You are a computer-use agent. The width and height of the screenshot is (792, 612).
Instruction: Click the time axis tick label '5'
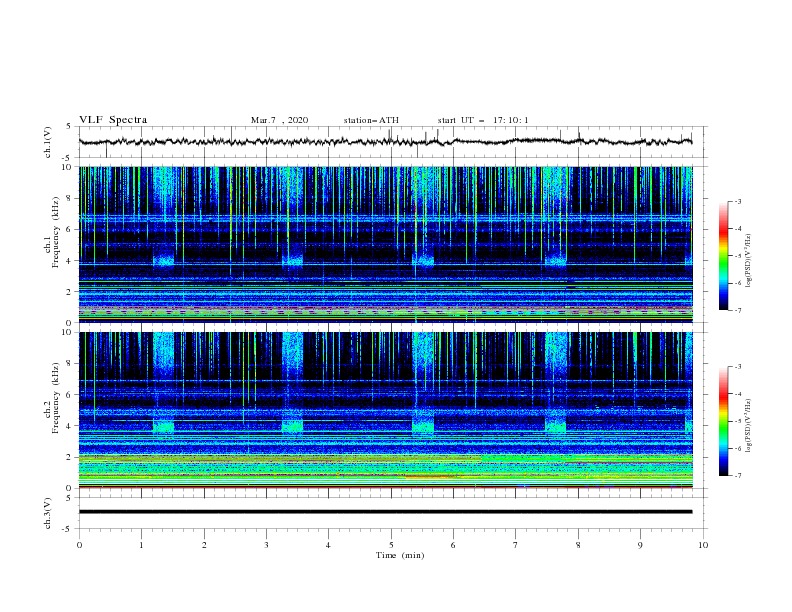pos(391,545)
